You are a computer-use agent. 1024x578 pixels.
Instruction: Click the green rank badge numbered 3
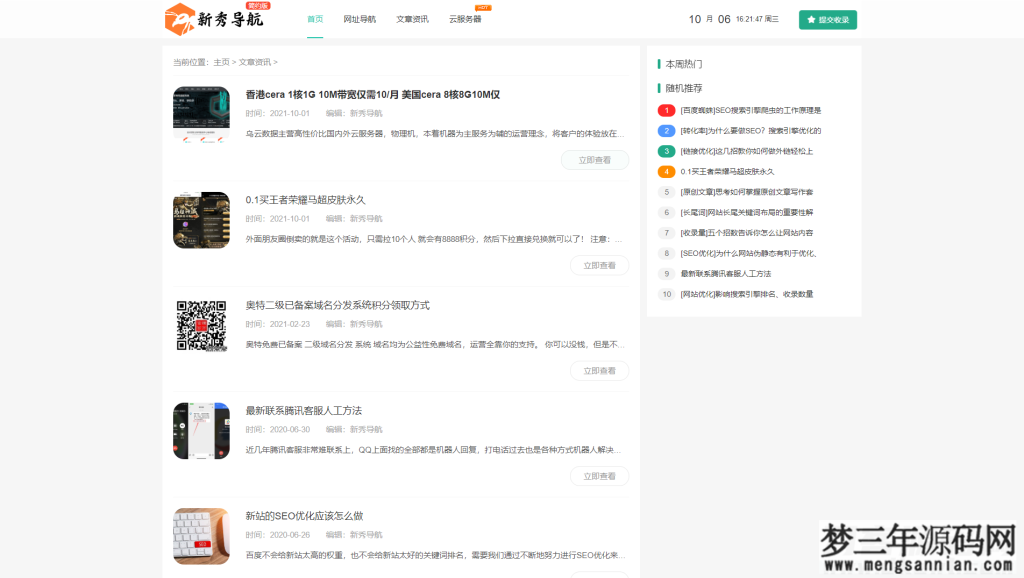(x=666, y=151)
